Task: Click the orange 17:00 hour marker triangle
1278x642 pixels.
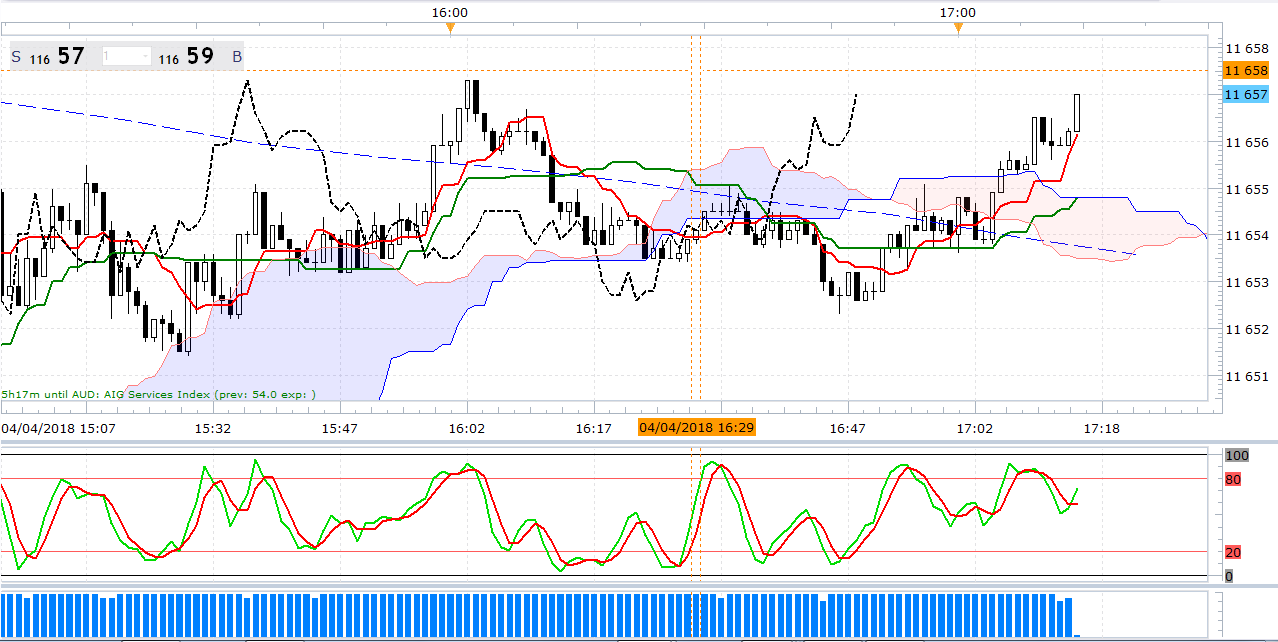Action: 958,28
